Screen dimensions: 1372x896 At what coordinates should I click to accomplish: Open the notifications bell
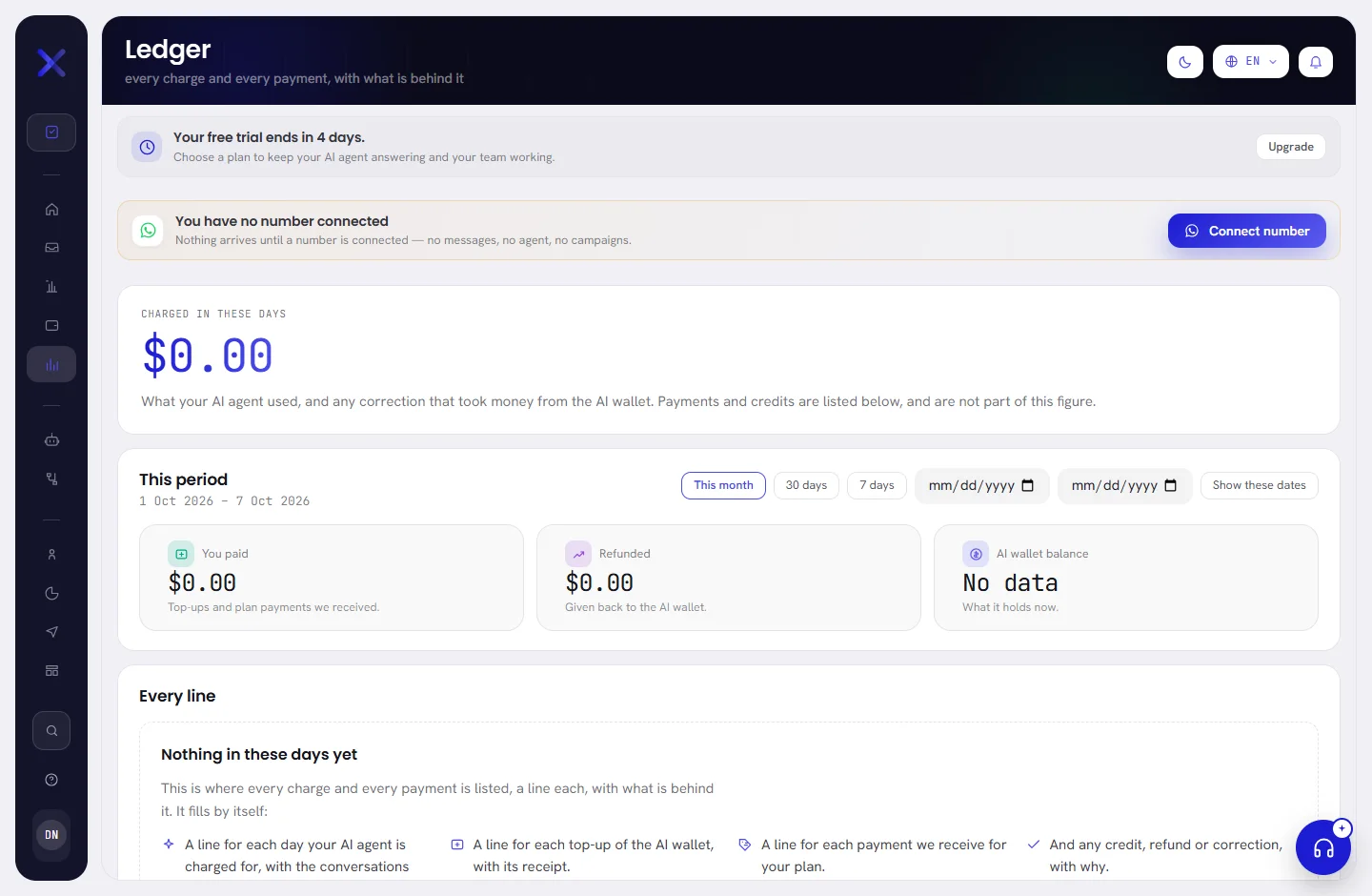(x=1316, y=62)
